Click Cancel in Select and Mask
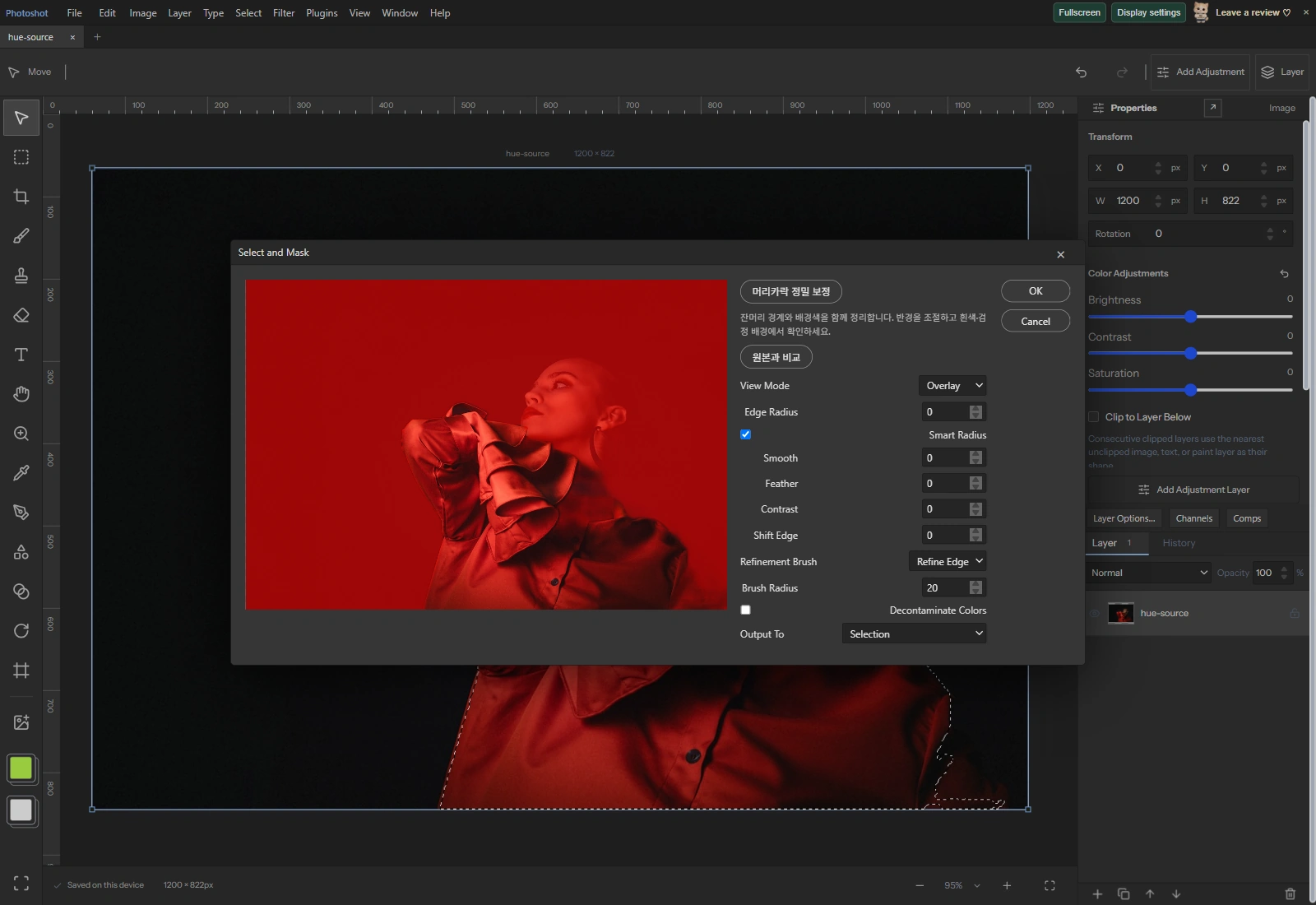 (x=1036, y=321)
